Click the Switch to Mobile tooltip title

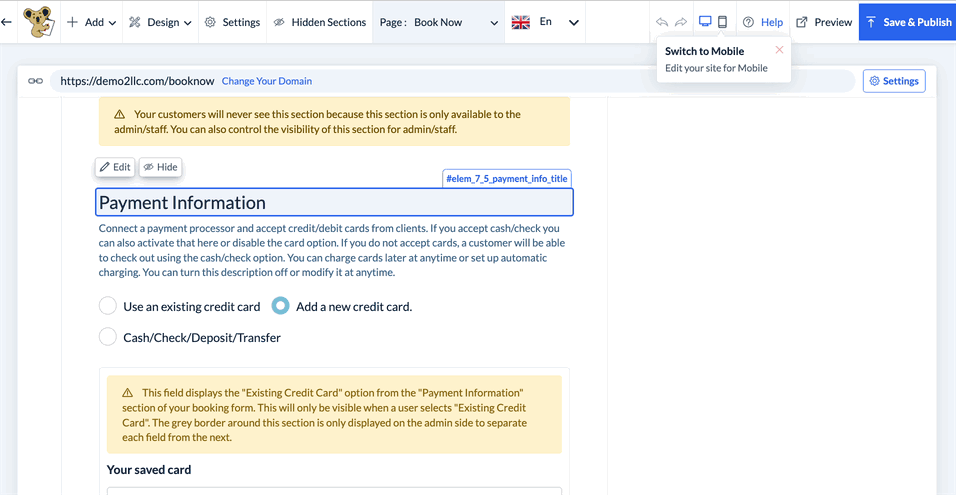[704, 51]
